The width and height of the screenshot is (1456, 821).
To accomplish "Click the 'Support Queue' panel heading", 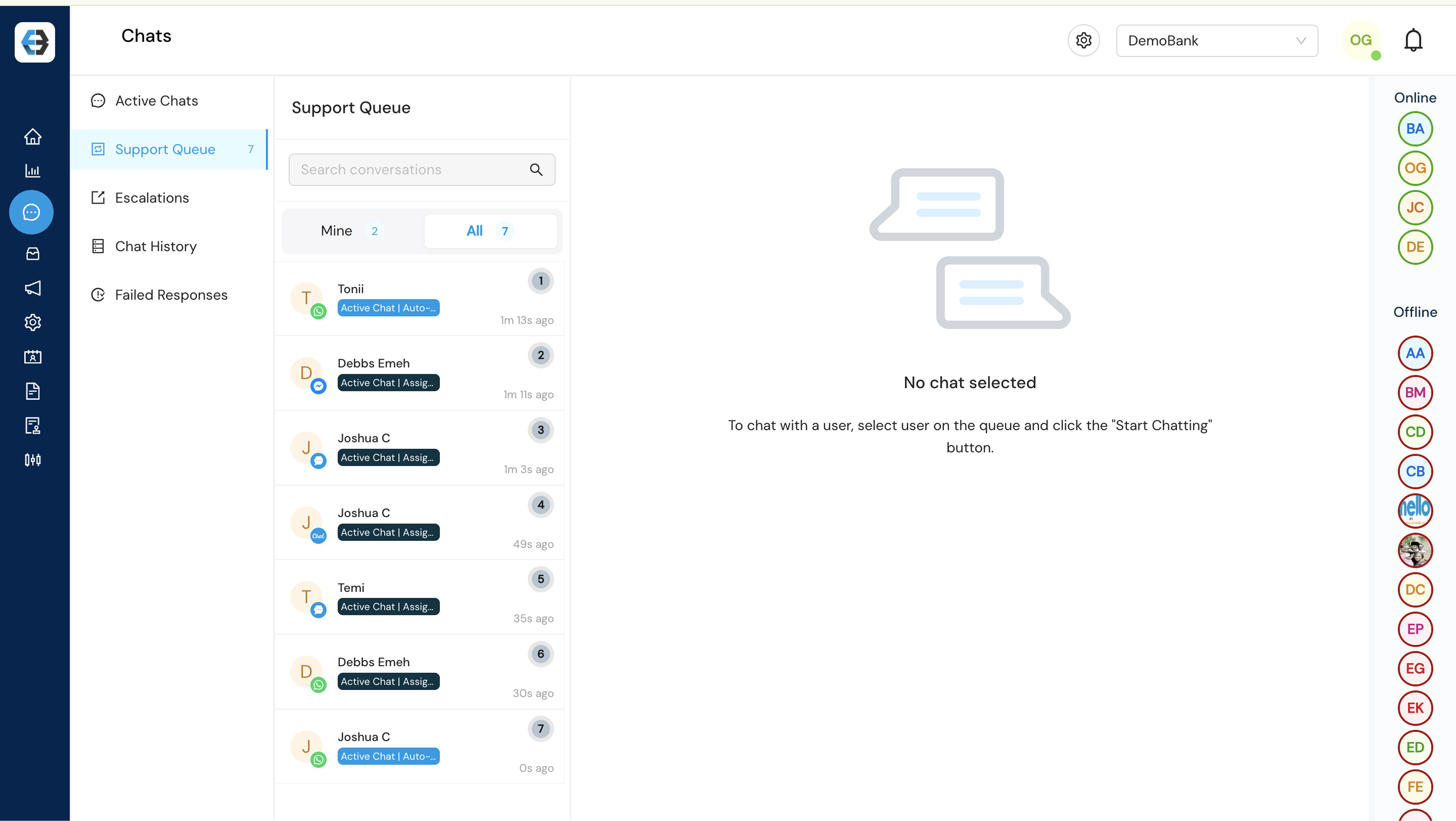I will 351,108.
